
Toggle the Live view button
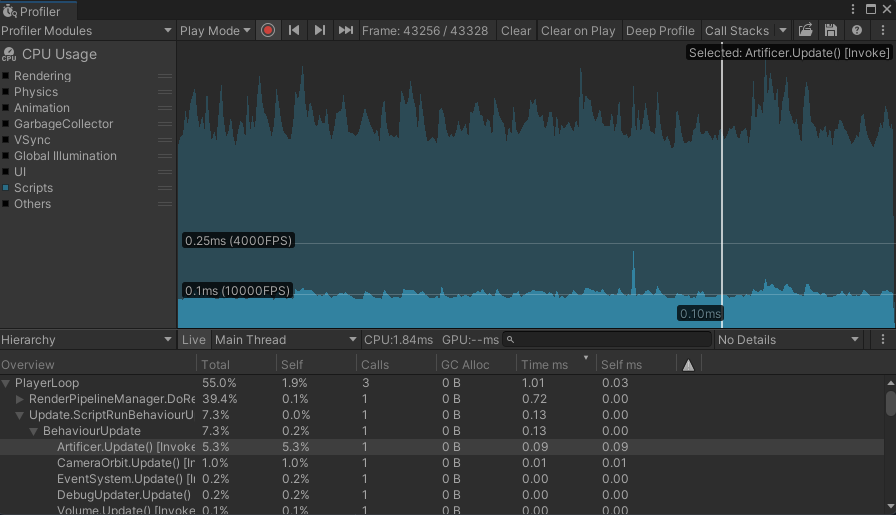(x=194, y=340)
